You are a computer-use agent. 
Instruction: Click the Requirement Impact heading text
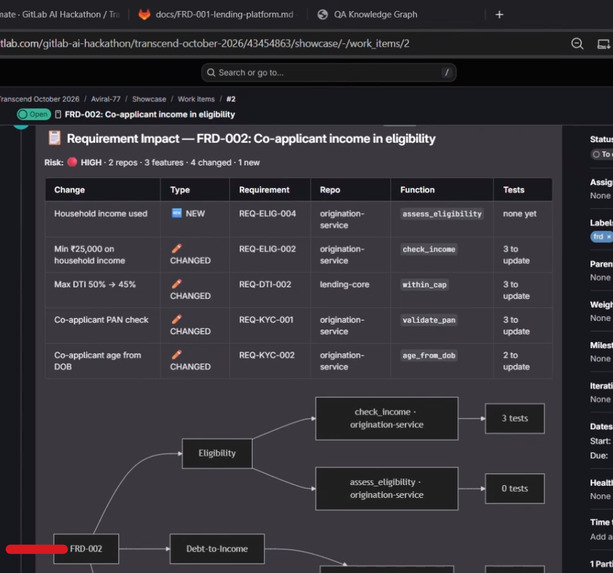251,138
